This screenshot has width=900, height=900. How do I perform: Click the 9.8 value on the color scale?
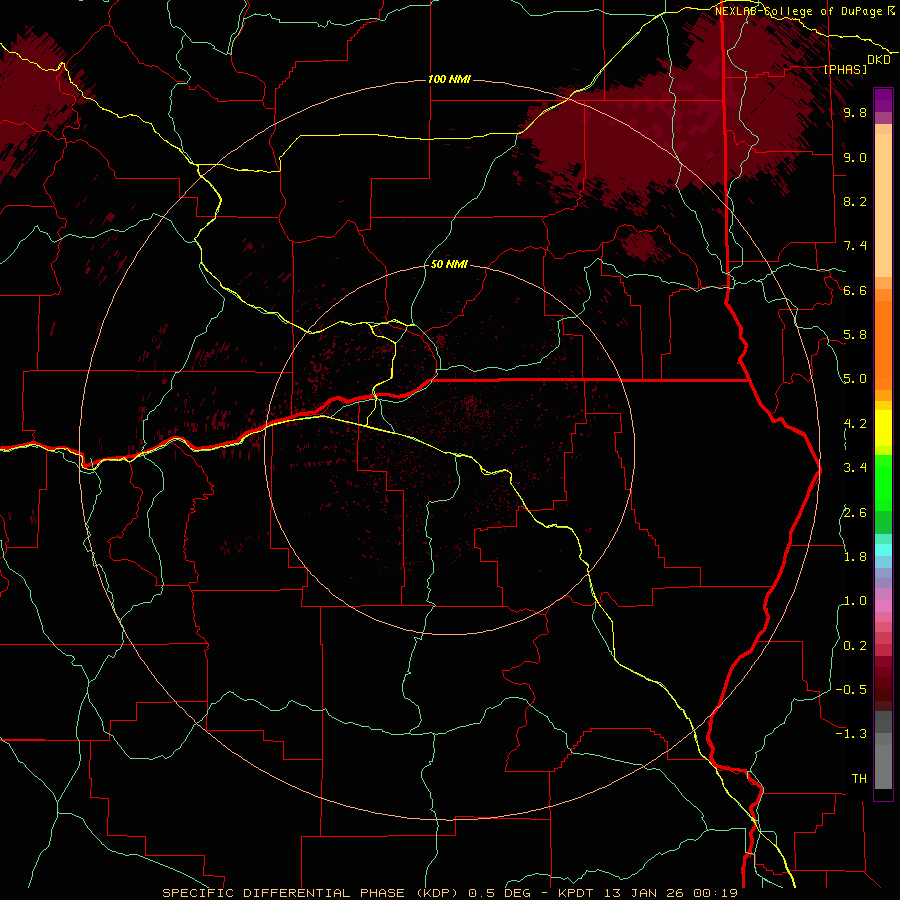point(855,112)
